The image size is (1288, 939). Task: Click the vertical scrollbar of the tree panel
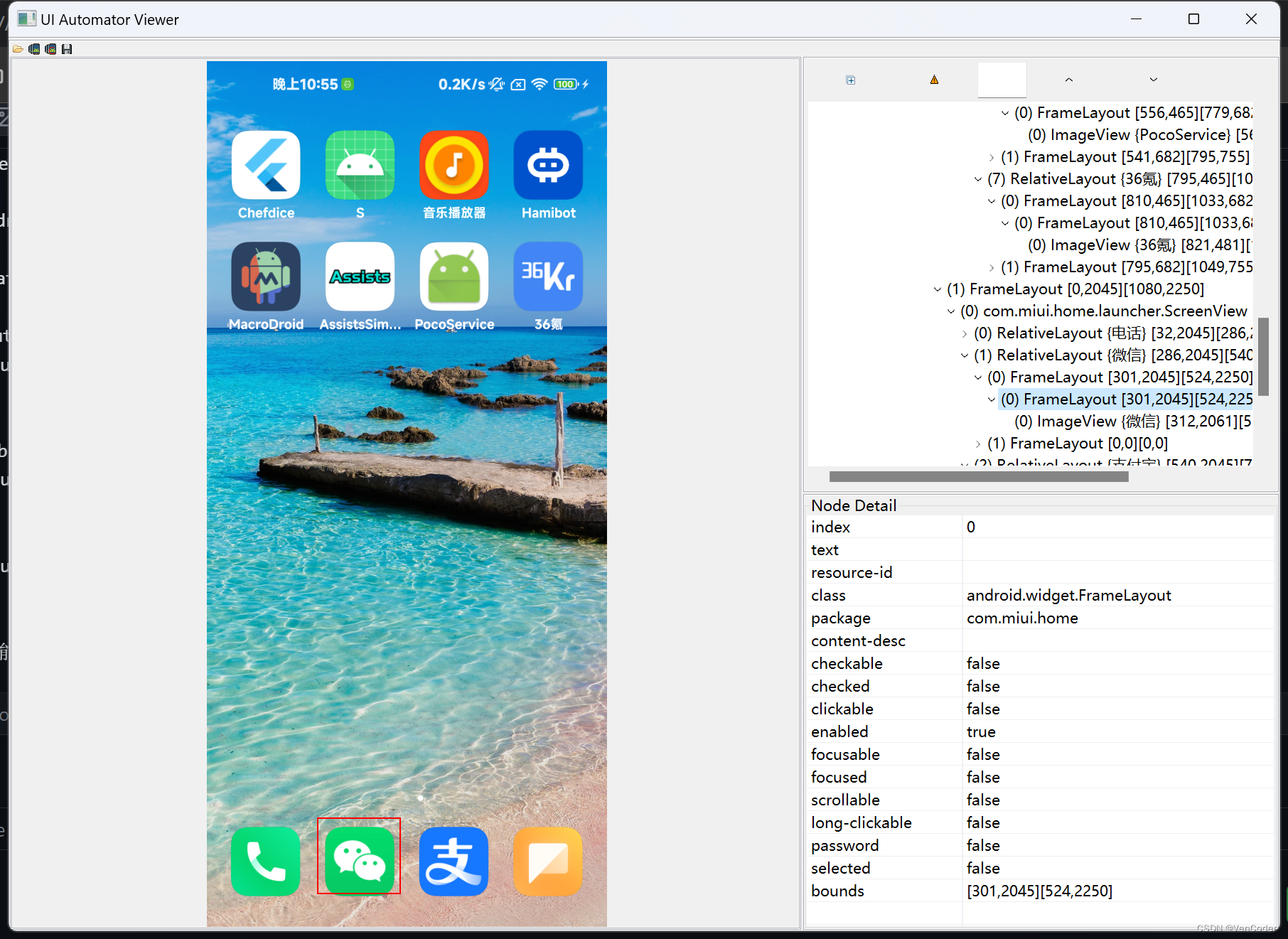tap(1263, 356)
